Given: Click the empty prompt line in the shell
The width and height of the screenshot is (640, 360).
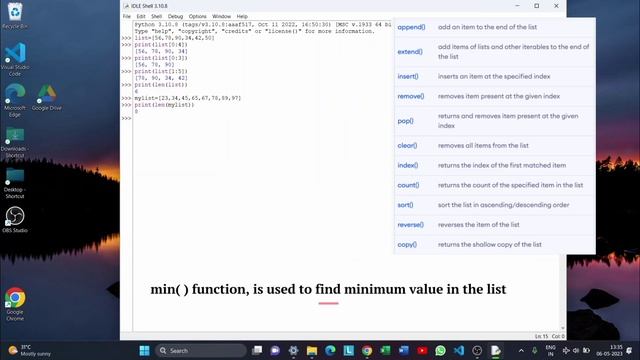Looking at the screenshot, I should 261,118.
